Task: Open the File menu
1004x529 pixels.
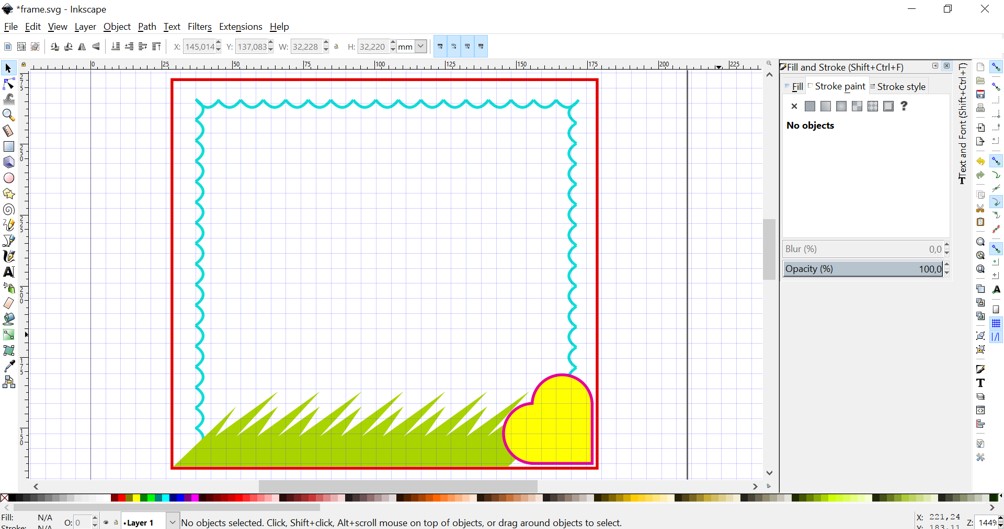Action: (x=11, y=26)
